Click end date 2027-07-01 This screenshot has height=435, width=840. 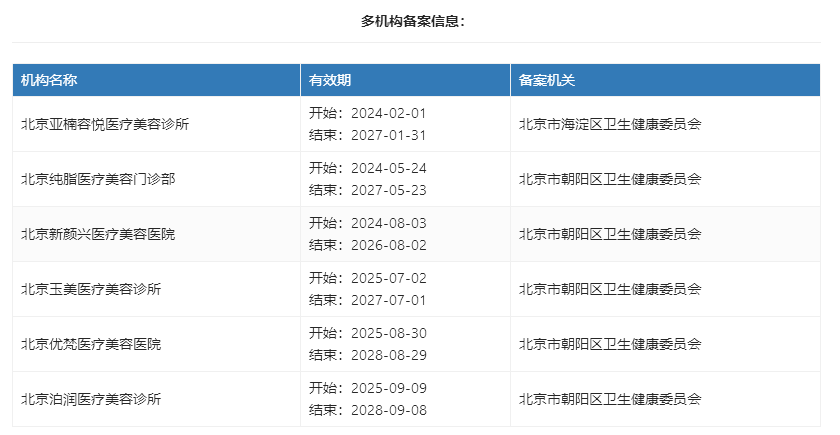(x=388, y=301)
